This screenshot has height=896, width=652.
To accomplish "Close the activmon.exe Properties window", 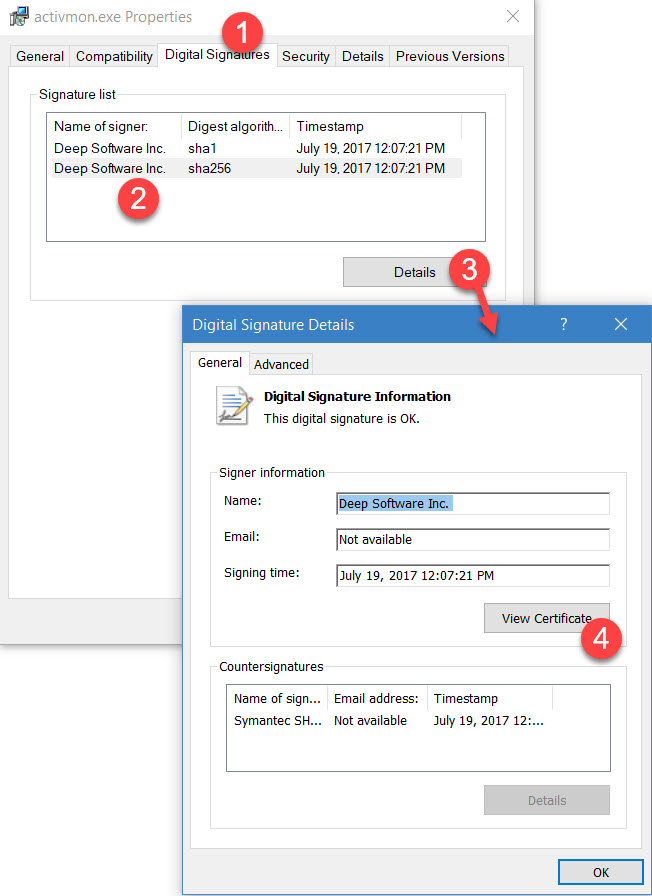I will tap(513, 17).
